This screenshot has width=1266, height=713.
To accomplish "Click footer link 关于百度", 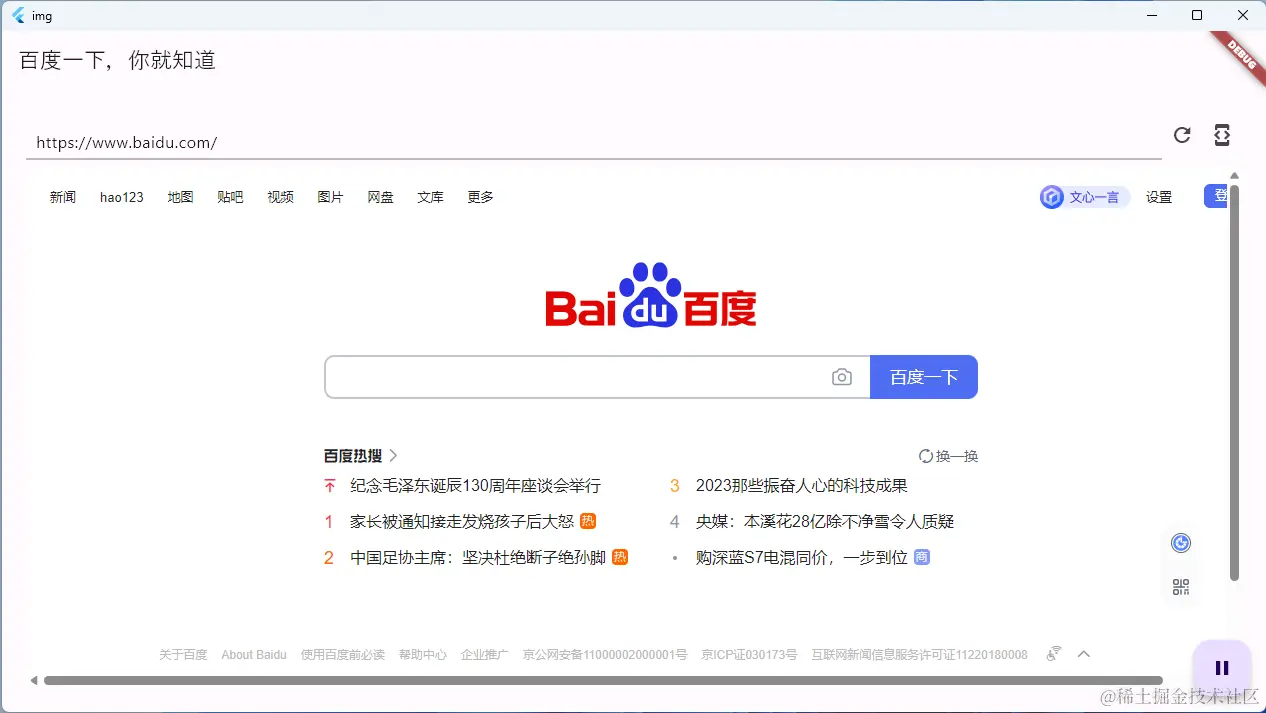I will point(183,655).
